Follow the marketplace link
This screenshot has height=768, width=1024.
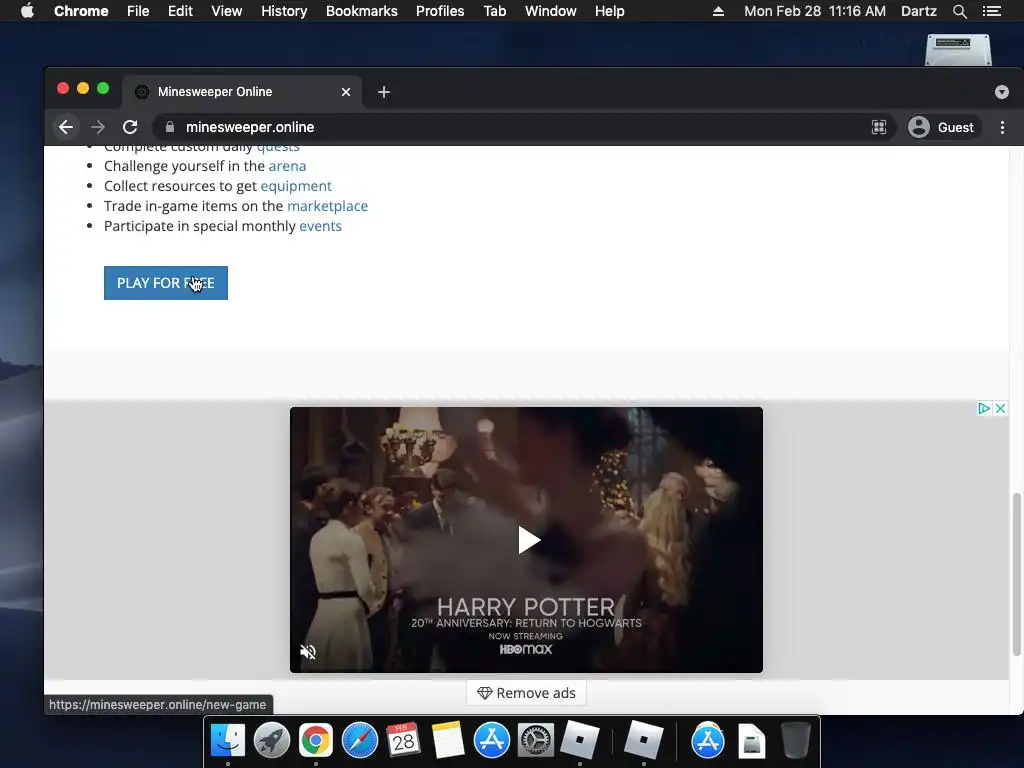click(327, 206)
